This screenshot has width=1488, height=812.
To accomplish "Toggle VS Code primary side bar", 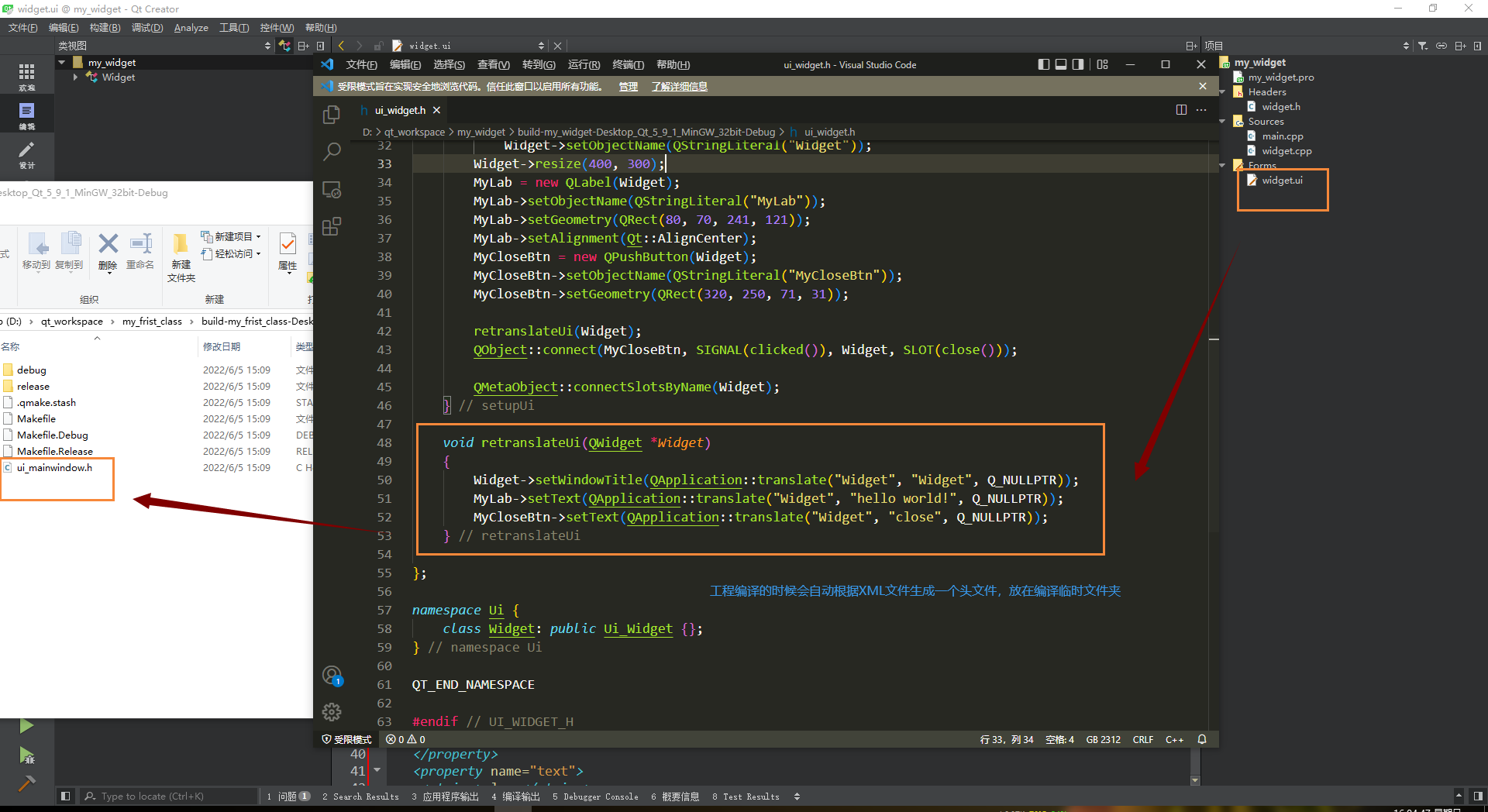I will click(1044, 64).
